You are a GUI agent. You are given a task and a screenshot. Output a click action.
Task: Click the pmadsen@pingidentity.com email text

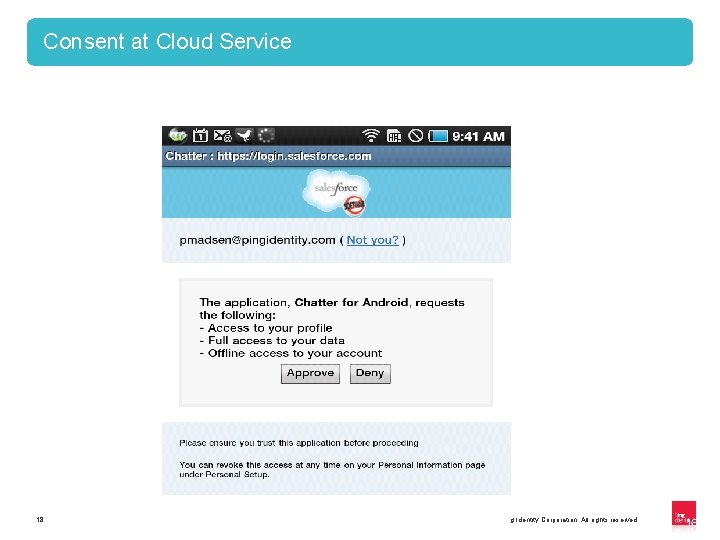[x=257, y=240]
